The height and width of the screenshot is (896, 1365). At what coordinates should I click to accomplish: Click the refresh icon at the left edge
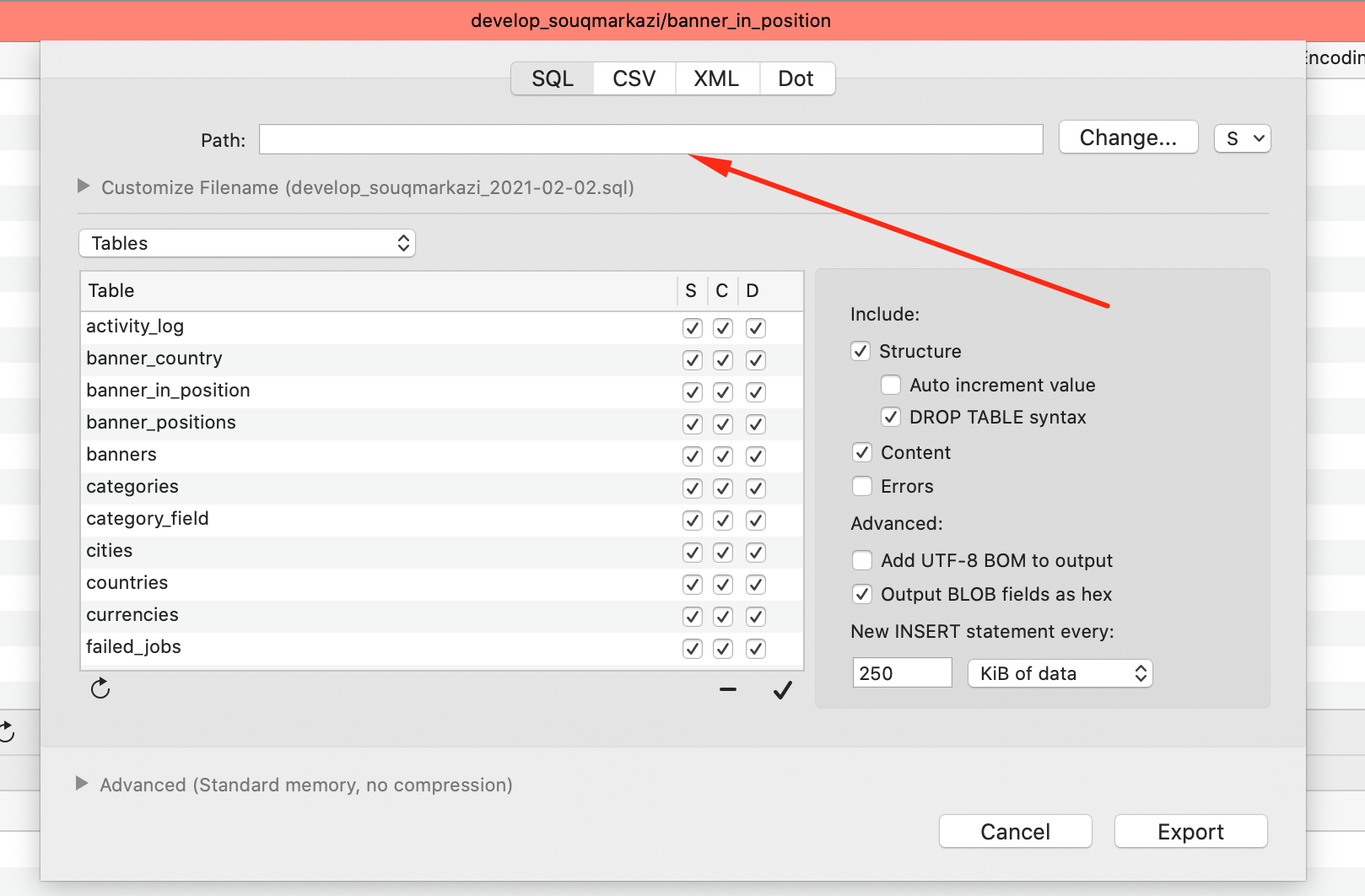tap(7, 731)
